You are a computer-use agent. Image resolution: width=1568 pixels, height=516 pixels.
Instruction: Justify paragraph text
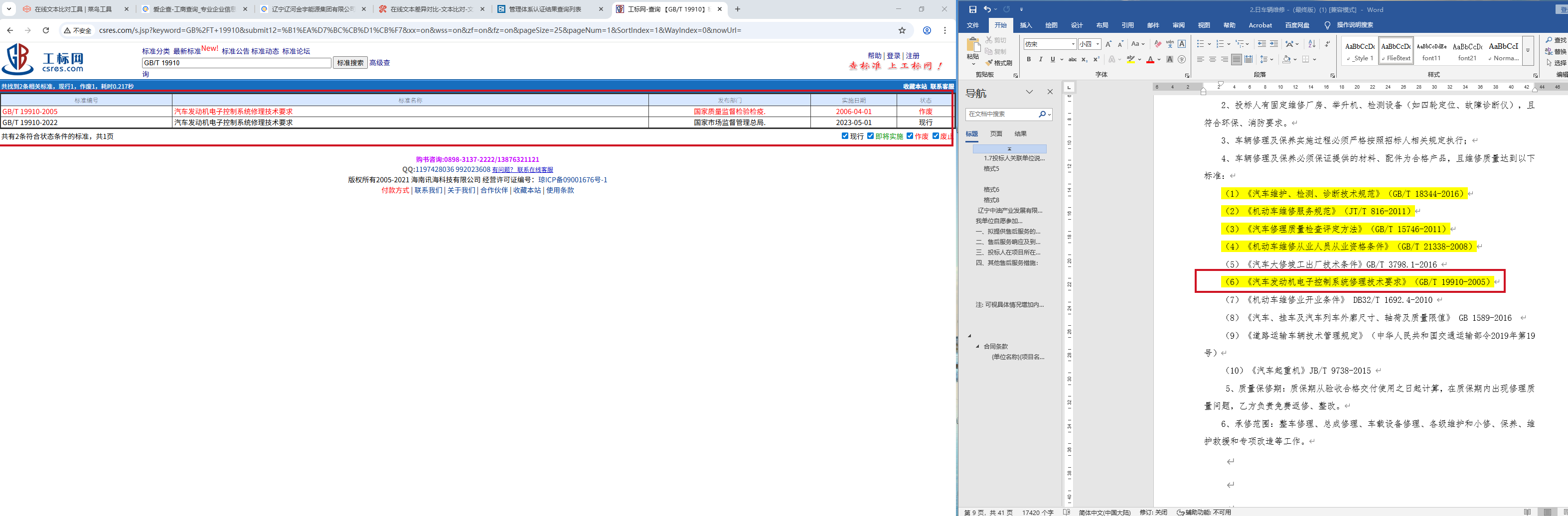pyautogui.click(x=1236, y=60)
